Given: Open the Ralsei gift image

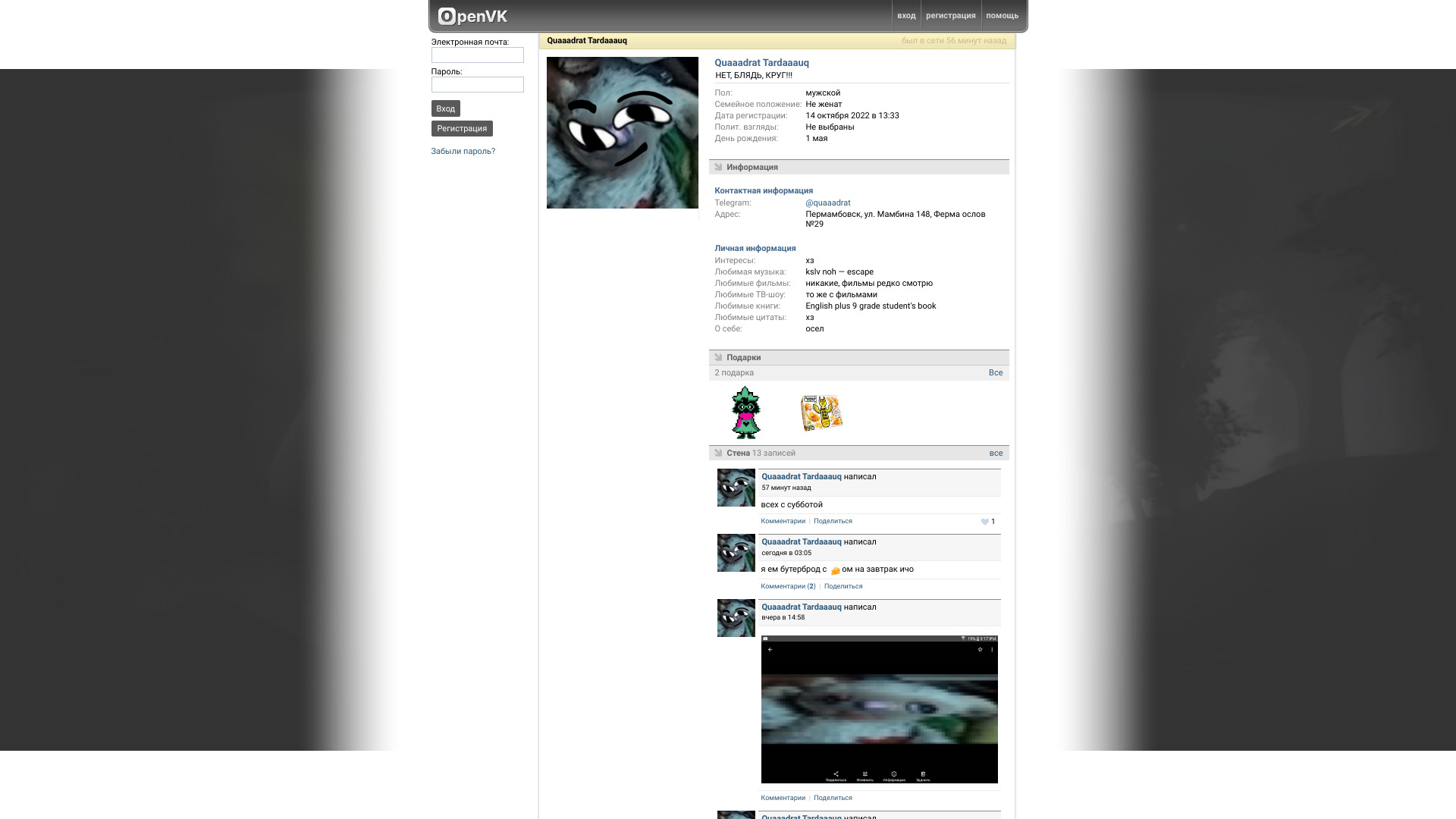Looking at the screenshot, I should click(745, 413).
